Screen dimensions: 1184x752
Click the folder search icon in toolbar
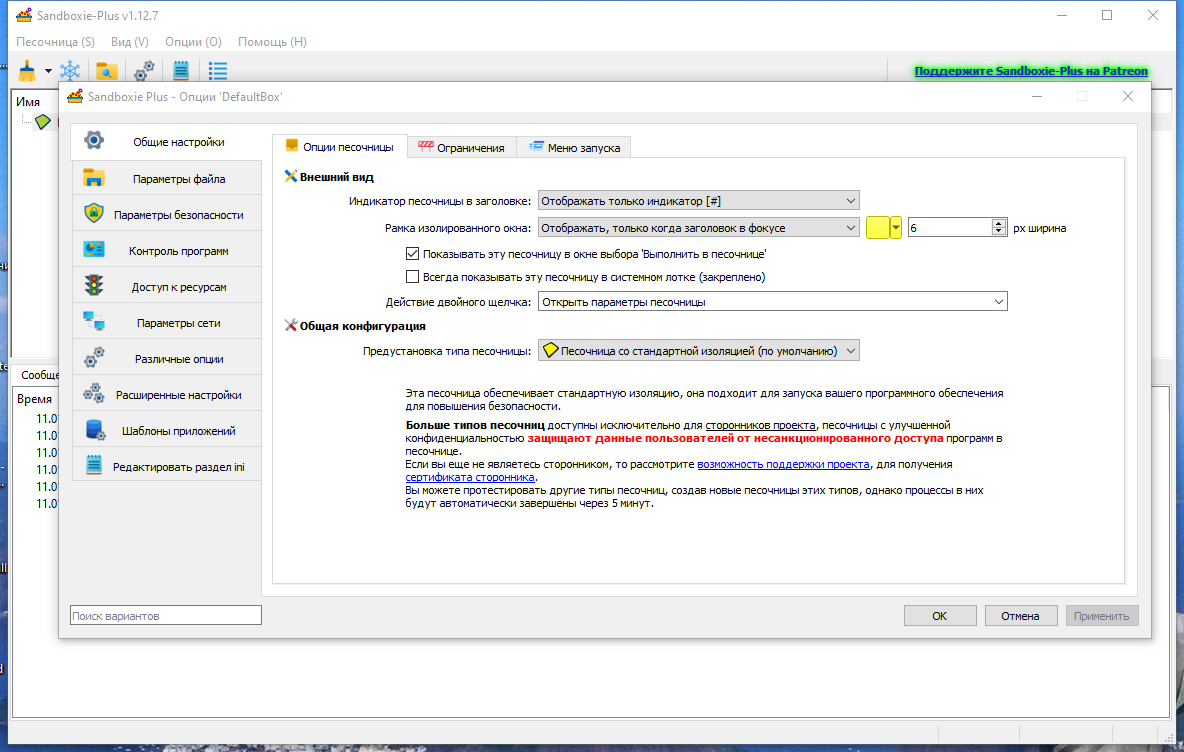106,71
